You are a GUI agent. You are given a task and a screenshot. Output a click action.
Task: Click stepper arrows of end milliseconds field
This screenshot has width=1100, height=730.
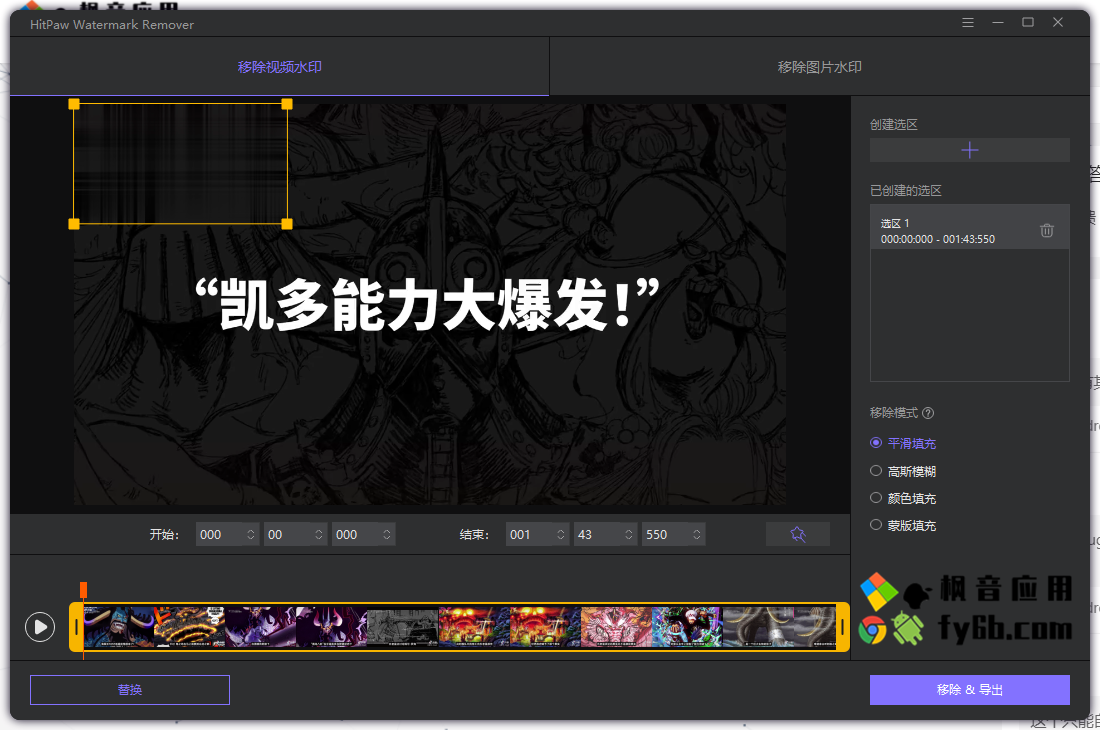point(697,534)
